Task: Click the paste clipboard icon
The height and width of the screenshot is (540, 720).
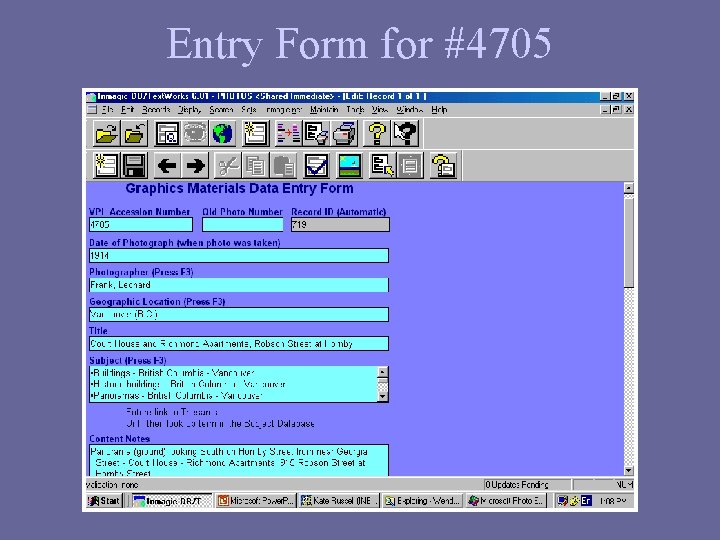Action: point(284,165)
